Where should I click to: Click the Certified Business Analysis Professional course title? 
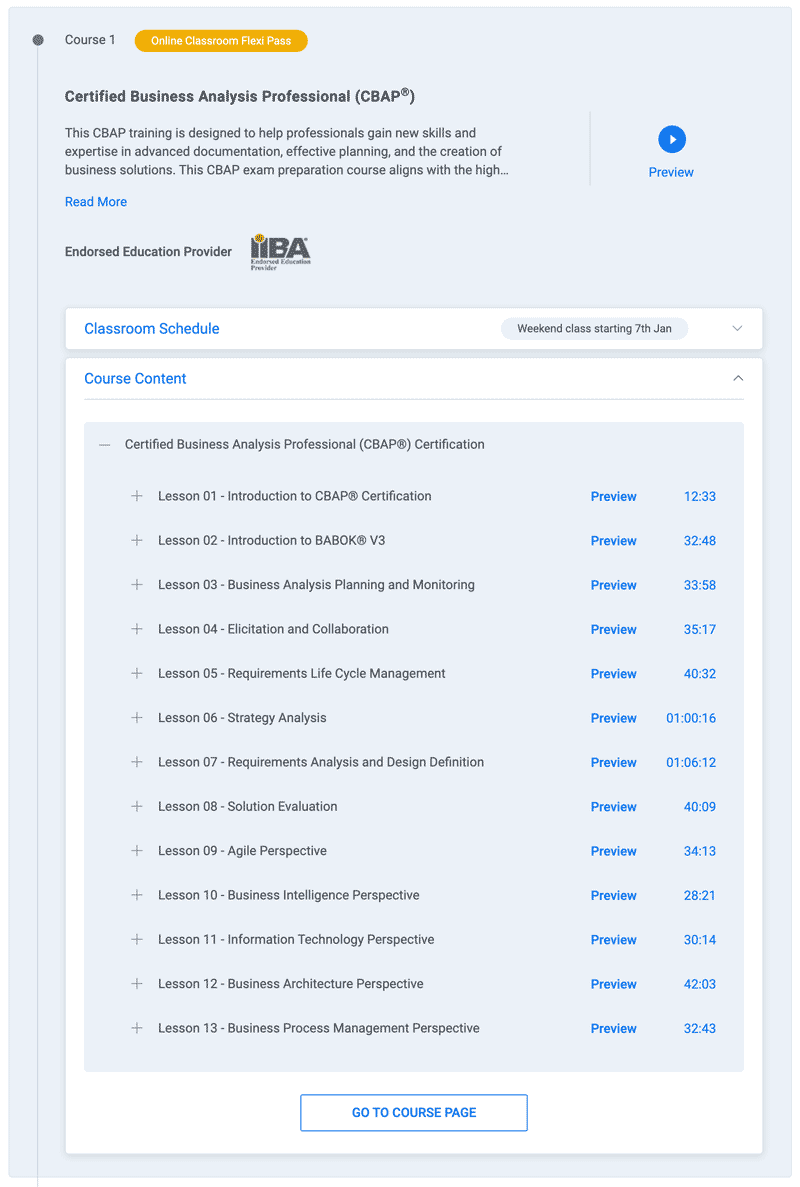click(240, 96)
